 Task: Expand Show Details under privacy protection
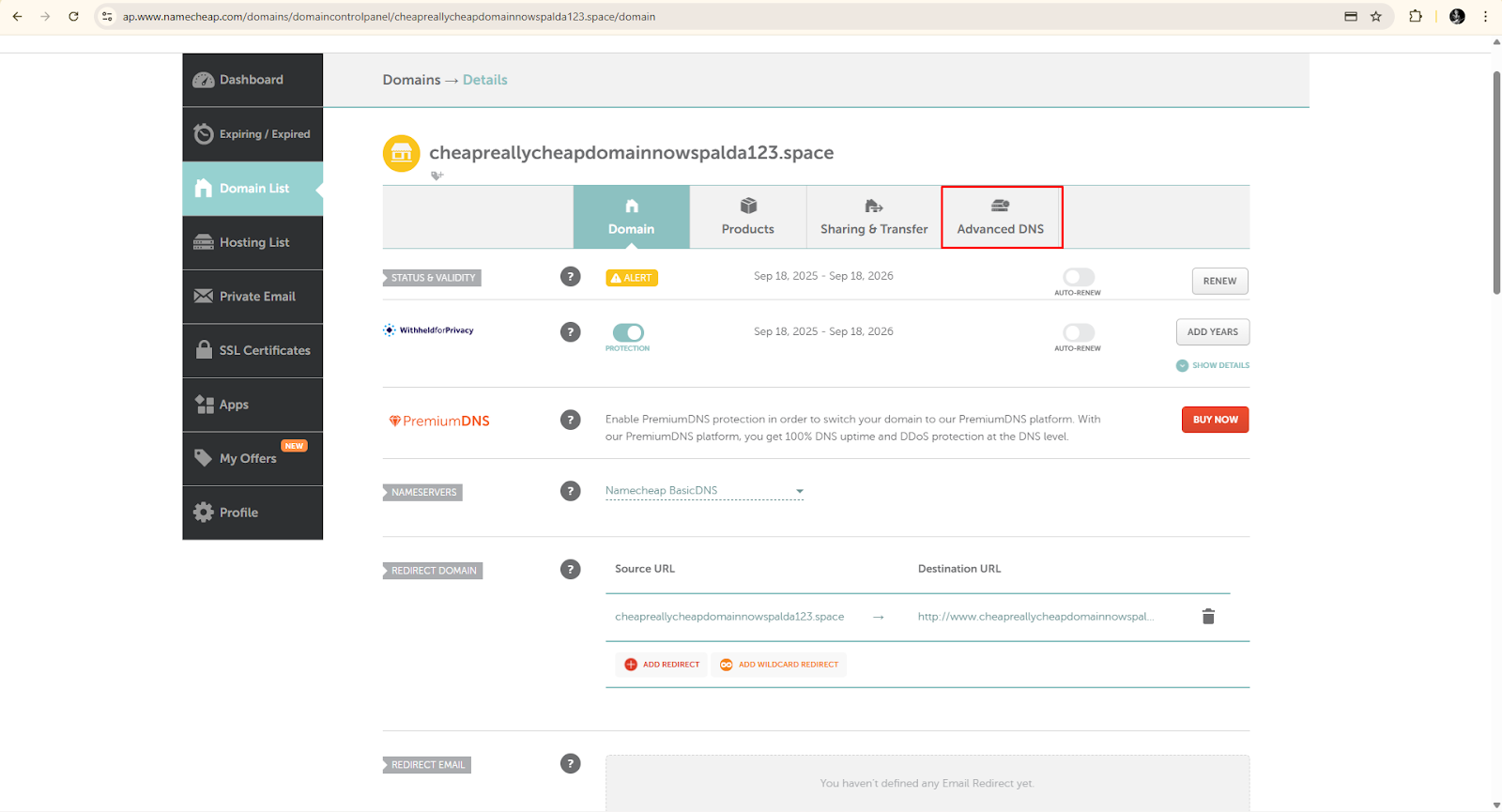pos(1213,365)
